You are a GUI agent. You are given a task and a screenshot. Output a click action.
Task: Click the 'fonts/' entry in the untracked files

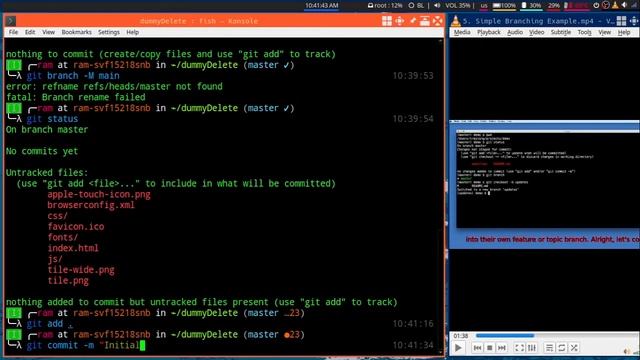(62, 237)
